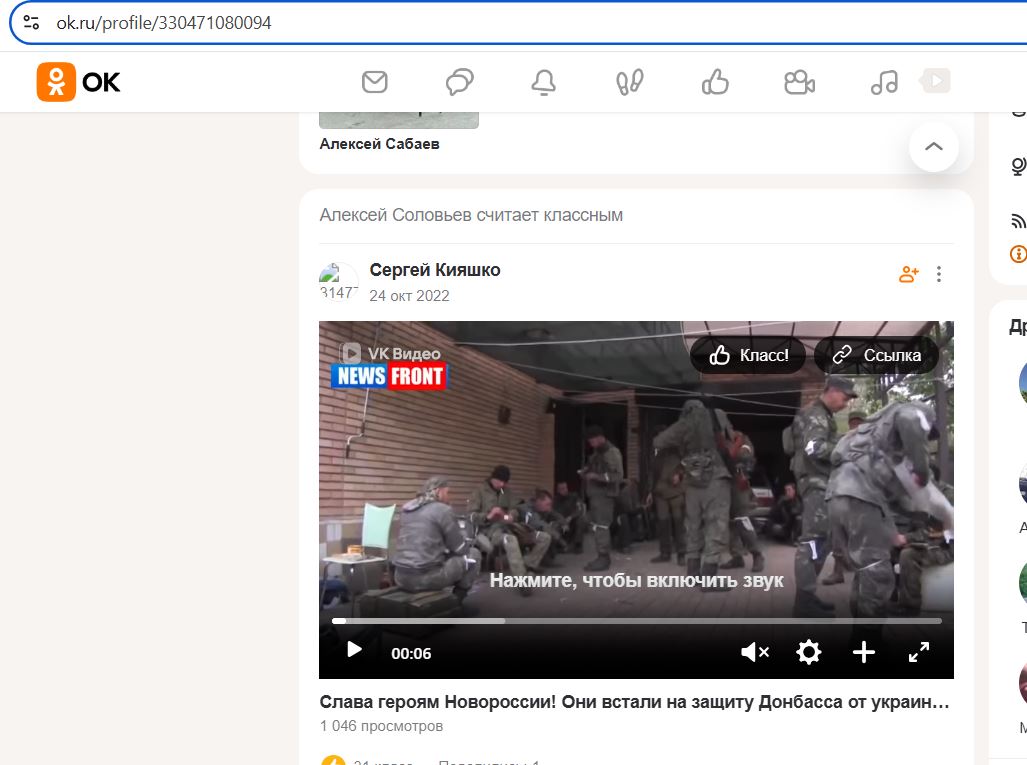1027x765 pixels.
Task: Click the Класс! button on video
Action: [748, 355]
